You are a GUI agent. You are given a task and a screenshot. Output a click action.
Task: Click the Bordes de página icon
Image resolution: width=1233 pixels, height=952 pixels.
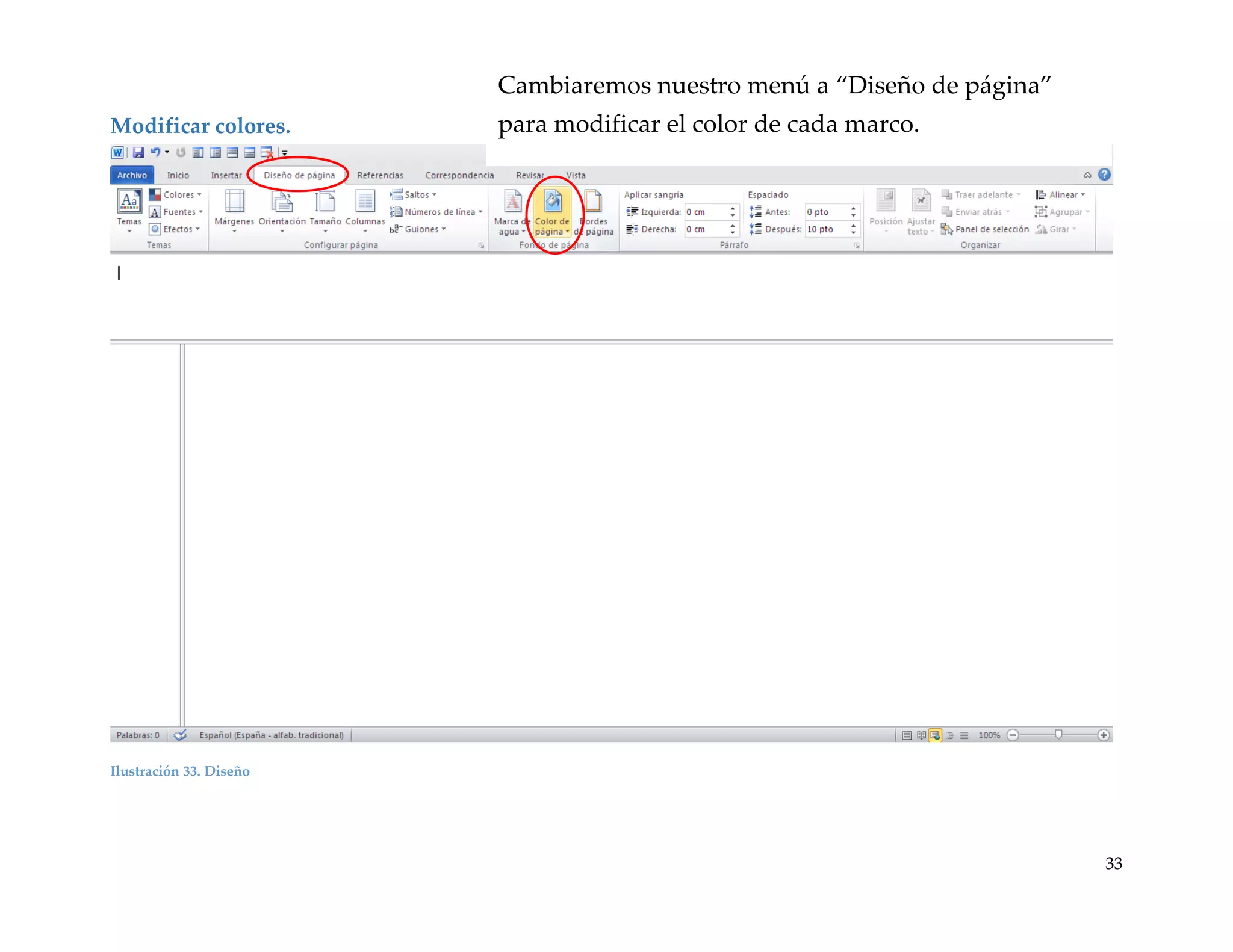point(594,201)
